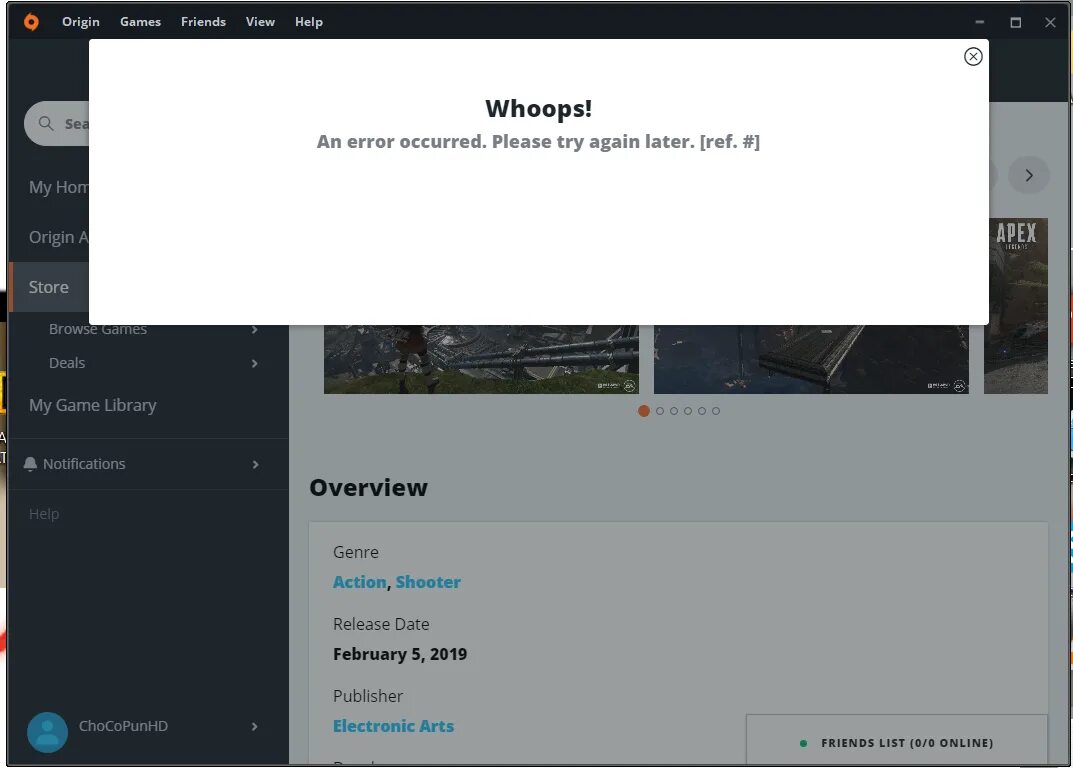Open the View menu
Image resolution: width=1073 pixels, height=768 pixels.
[260, 22]
